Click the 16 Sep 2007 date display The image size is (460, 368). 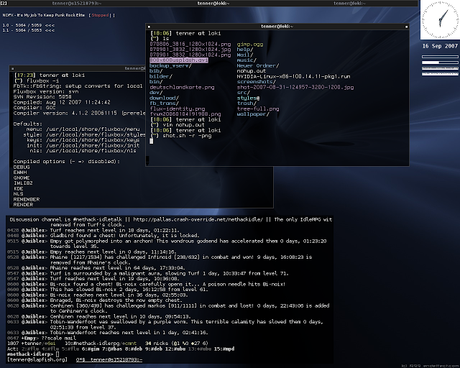[440, 46]
